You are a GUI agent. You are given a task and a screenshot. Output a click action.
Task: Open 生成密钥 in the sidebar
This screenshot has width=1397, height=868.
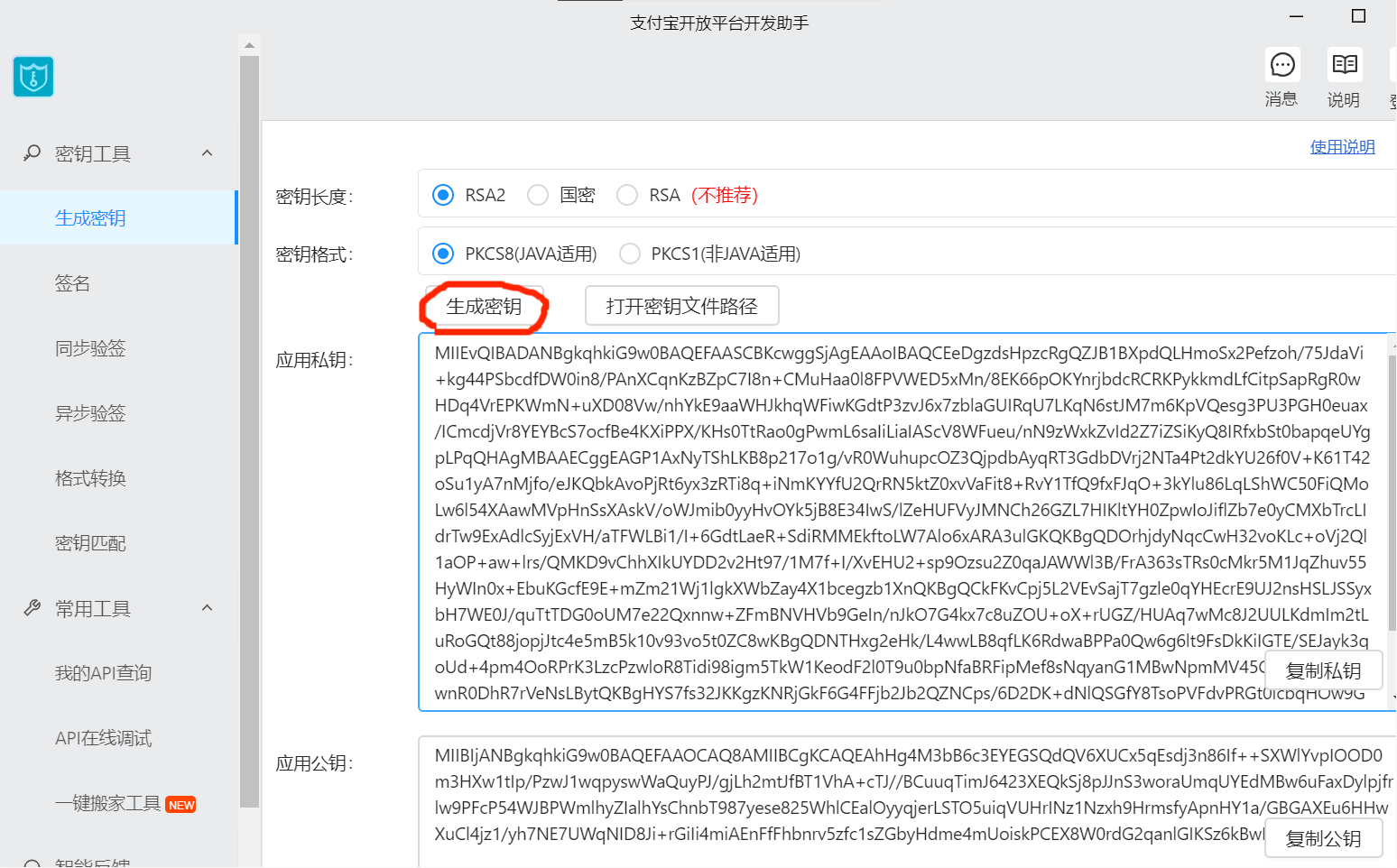[119, 217]
